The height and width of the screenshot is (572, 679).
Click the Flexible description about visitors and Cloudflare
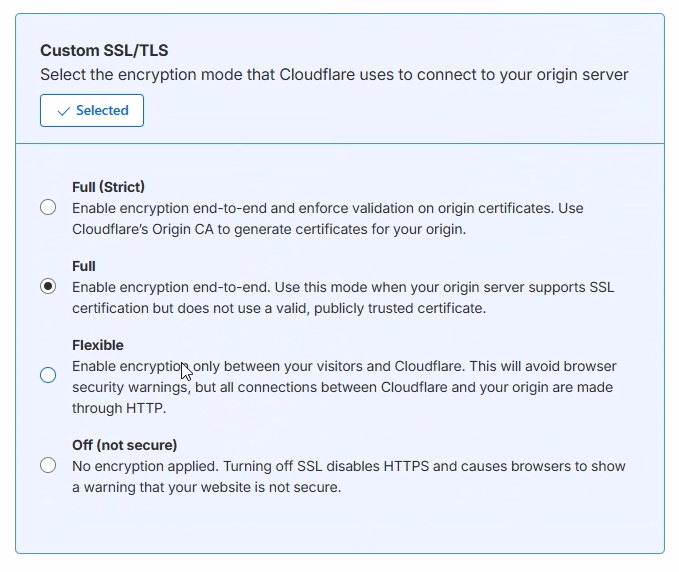point(344,366)
